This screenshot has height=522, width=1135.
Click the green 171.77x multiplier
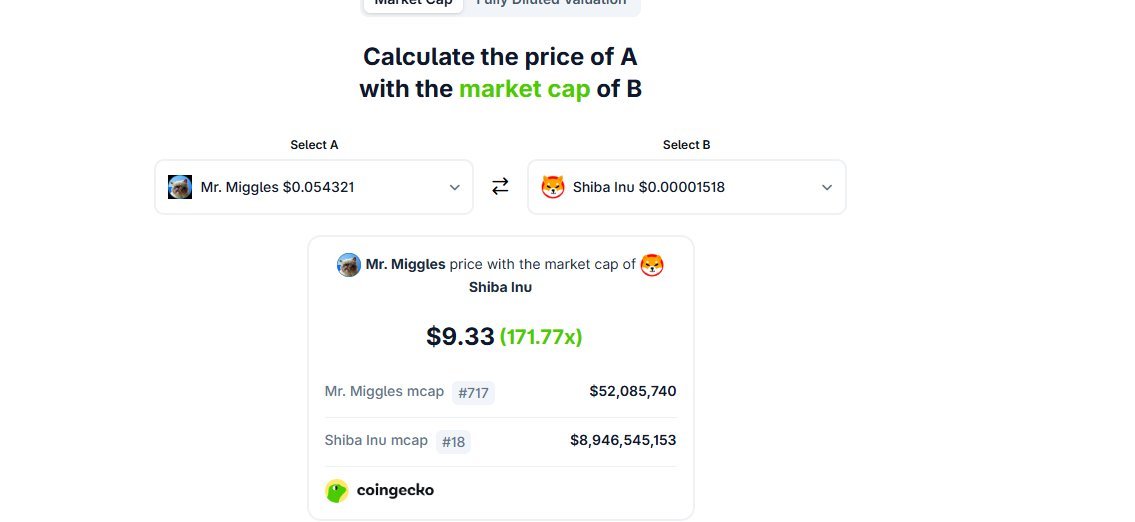tap(541, 337)
